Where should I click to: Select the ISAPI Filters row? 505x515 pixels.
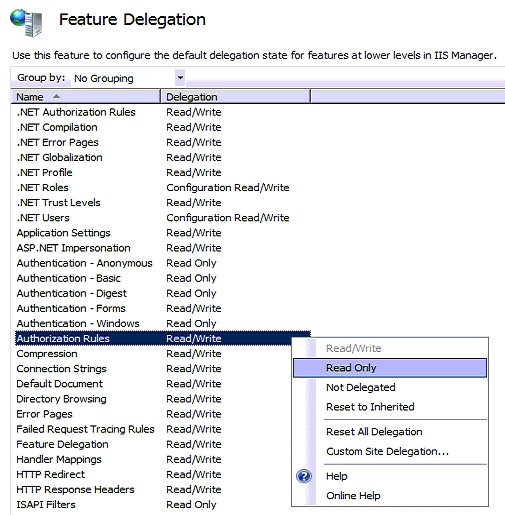click(163, 504)
